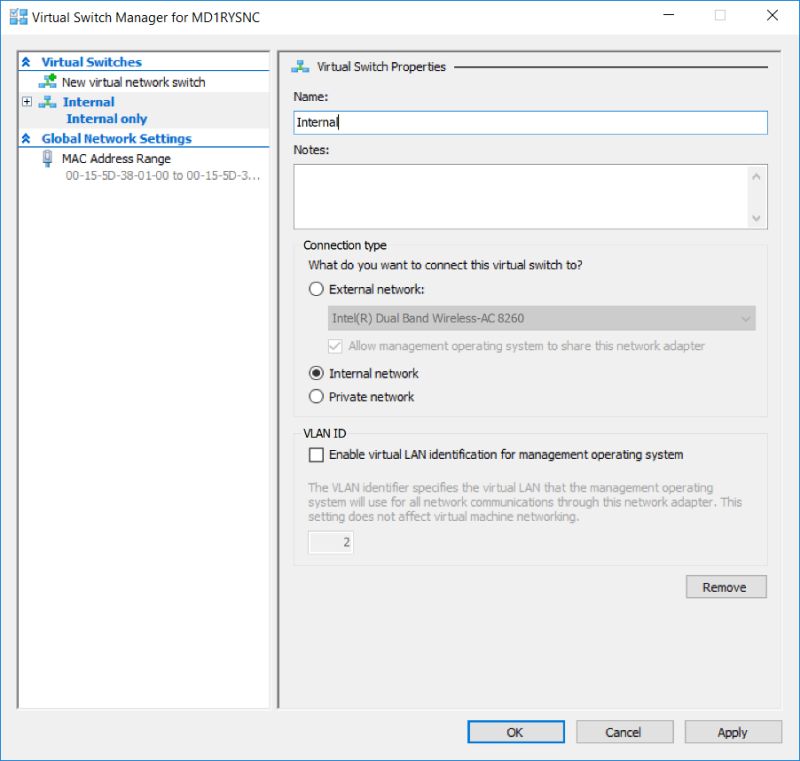Screen dimensions: 800x761
Task: Select the New virtual network switch icon
Action: [x=47, y=81]
